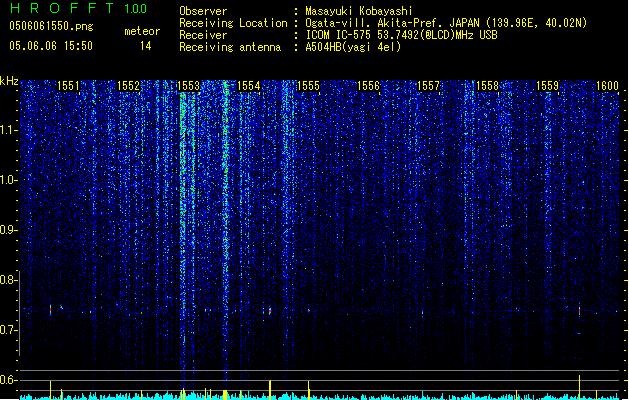This screenshot has width=629, height=400.
Task: Click the 1552 time marker
Action: pos(128,86)
